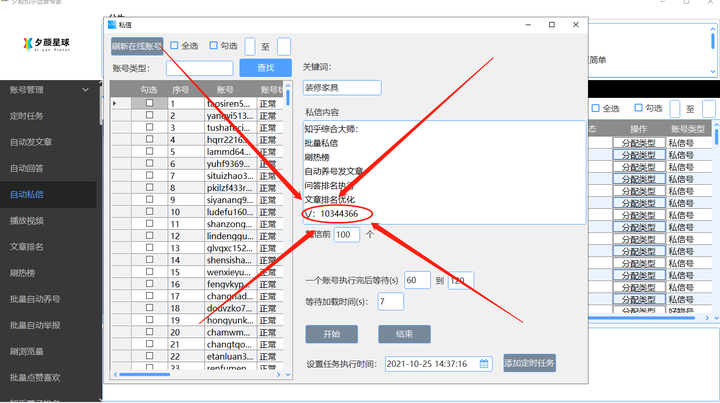This screenshot has width=720, height=403.
Task: Expand the 账号管理 sidebar section
Action: point(85,90)
